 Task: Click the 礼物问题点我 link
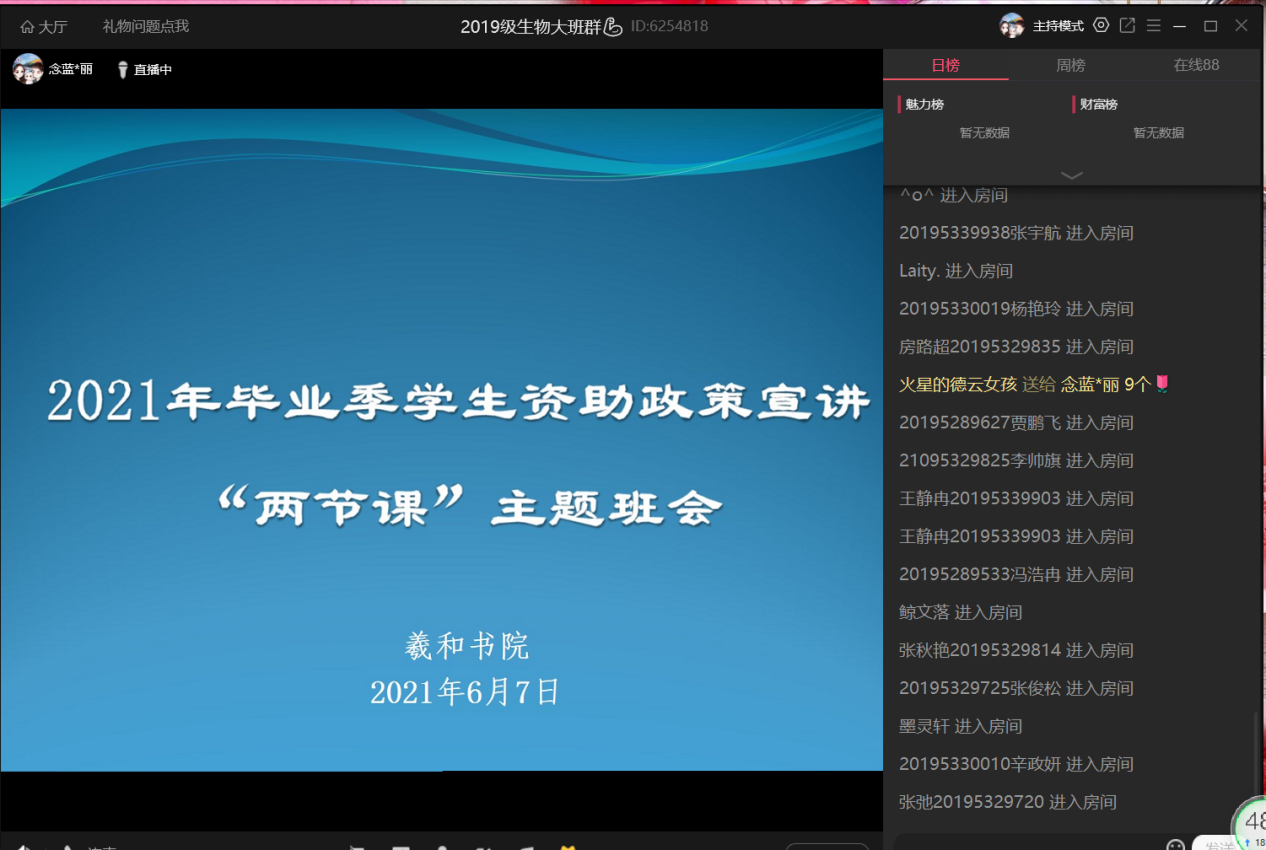tap(145, 27)
